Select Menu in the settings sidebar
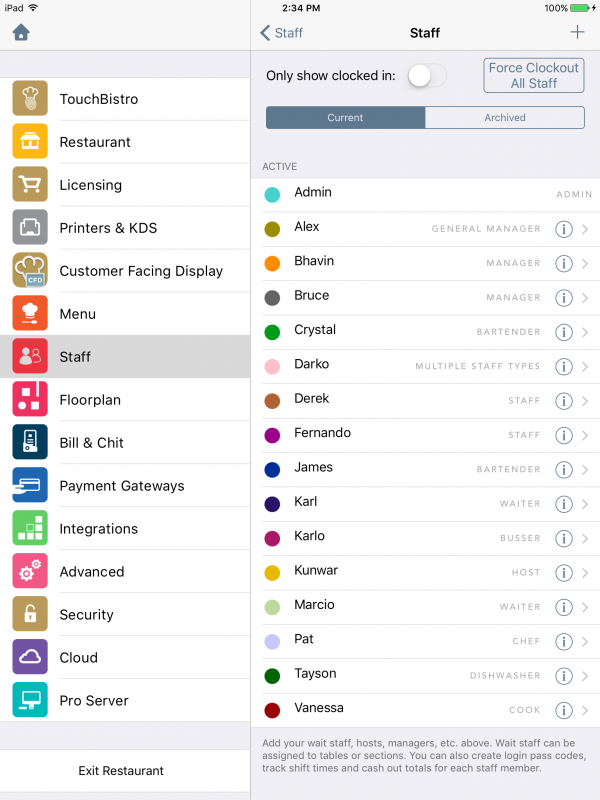 (125, 314)
